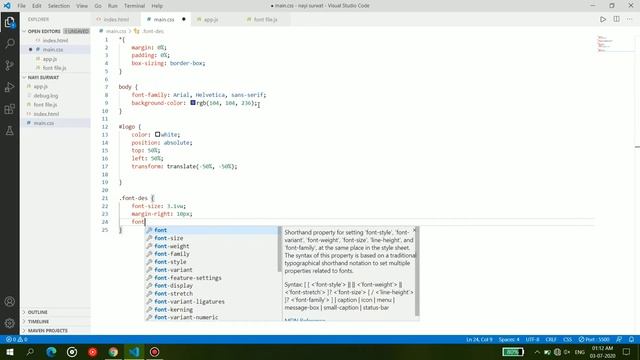Click the suggestion list scrollbar
This screenshot has height=360, width=640.
(x=280, y=249)
